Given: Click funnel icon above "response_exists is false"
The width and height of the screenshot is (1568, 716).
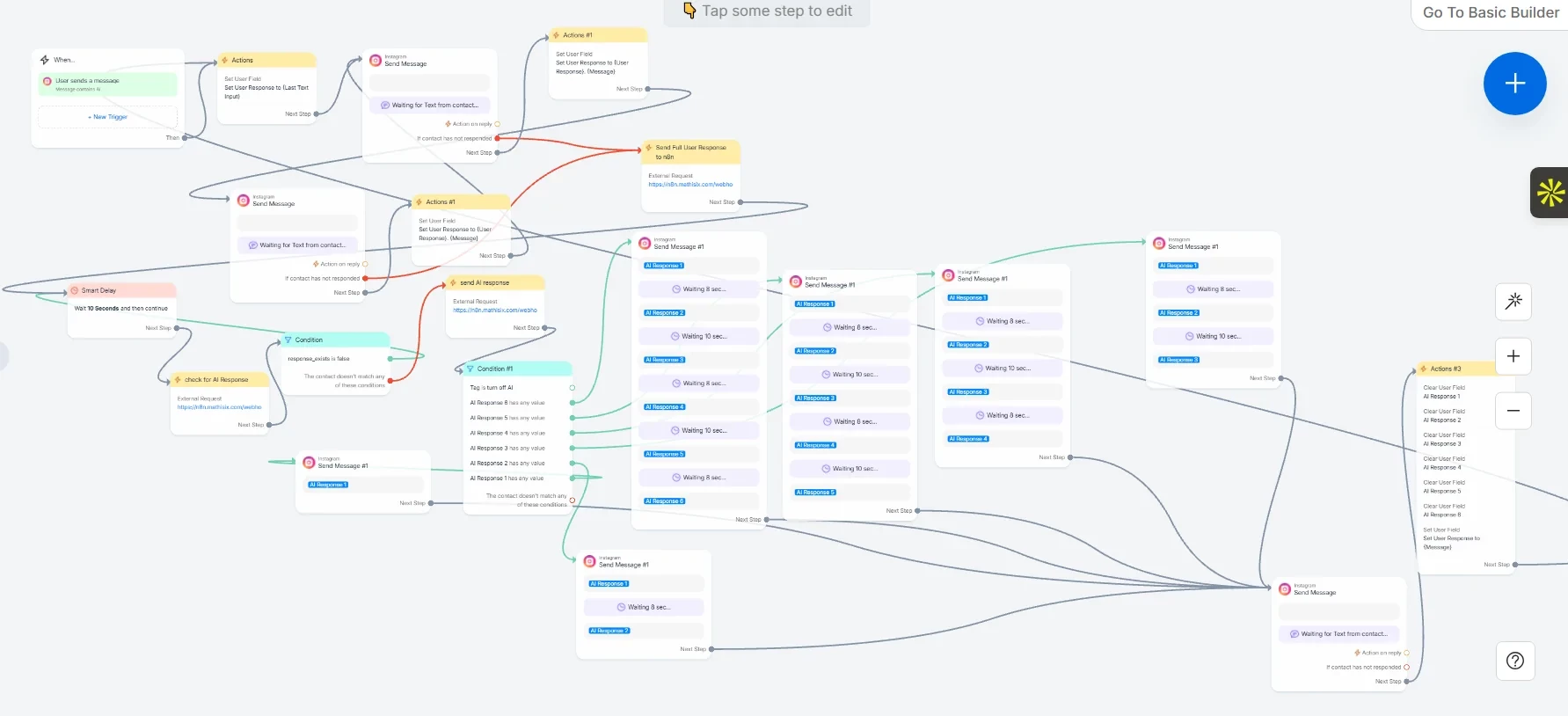Looking at the screenshot, I should pos(288,340).
